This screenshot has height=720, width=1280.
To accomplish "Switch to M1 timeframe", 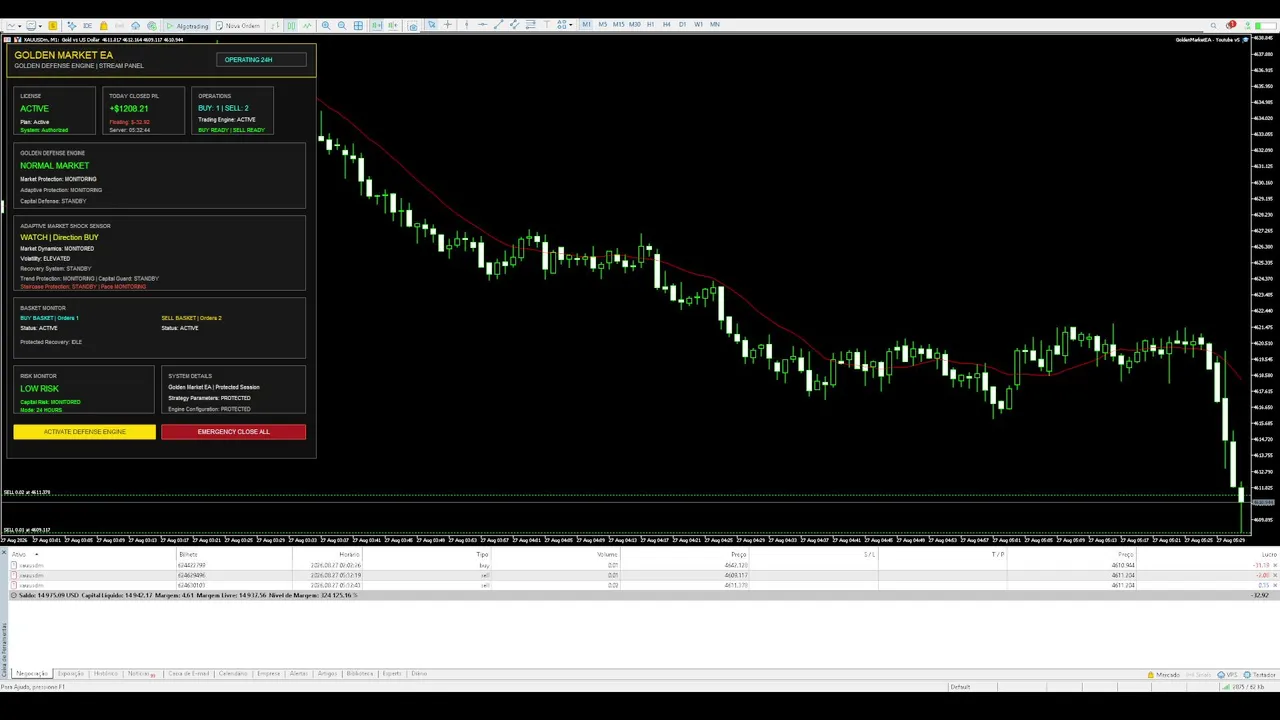I will point(586,25).
